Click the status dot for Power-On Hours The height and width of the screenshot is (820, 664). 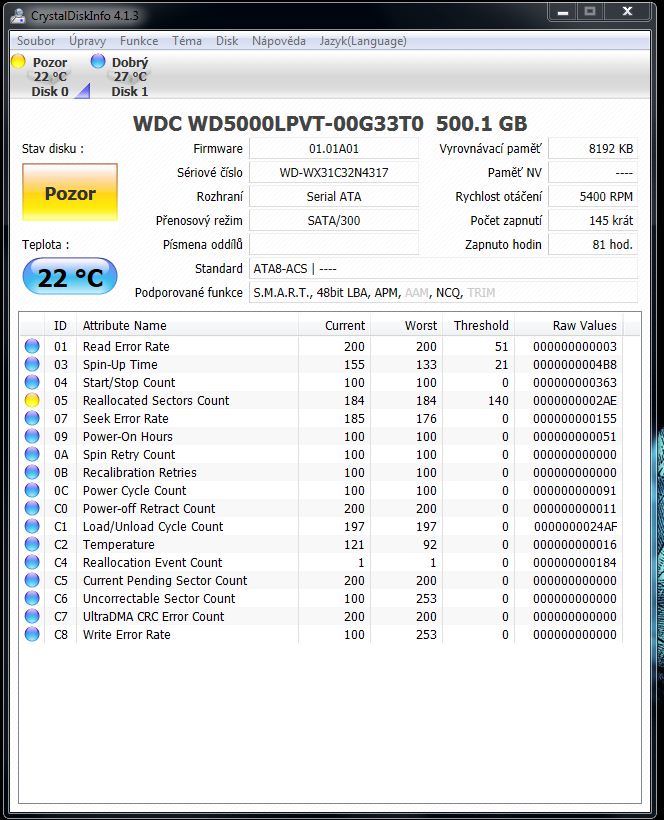pos(32,436)
